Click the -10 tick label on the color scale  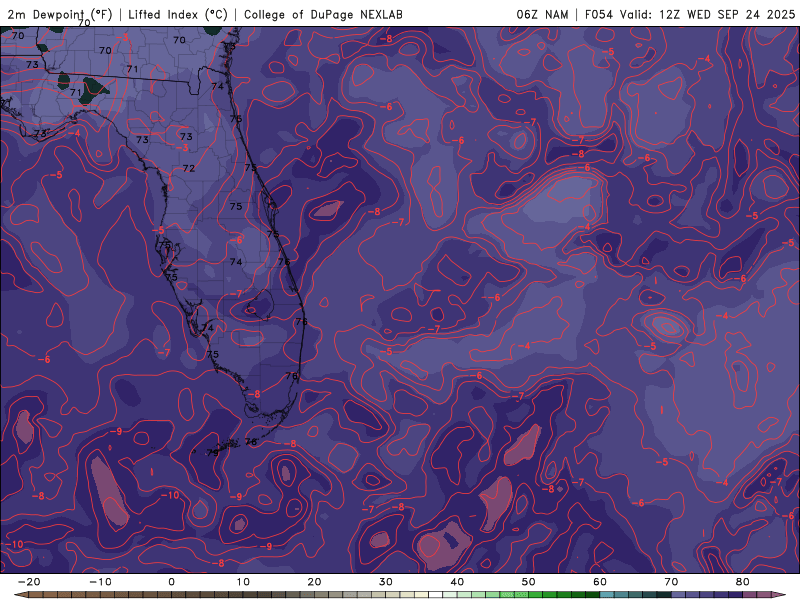click(100, 582)
